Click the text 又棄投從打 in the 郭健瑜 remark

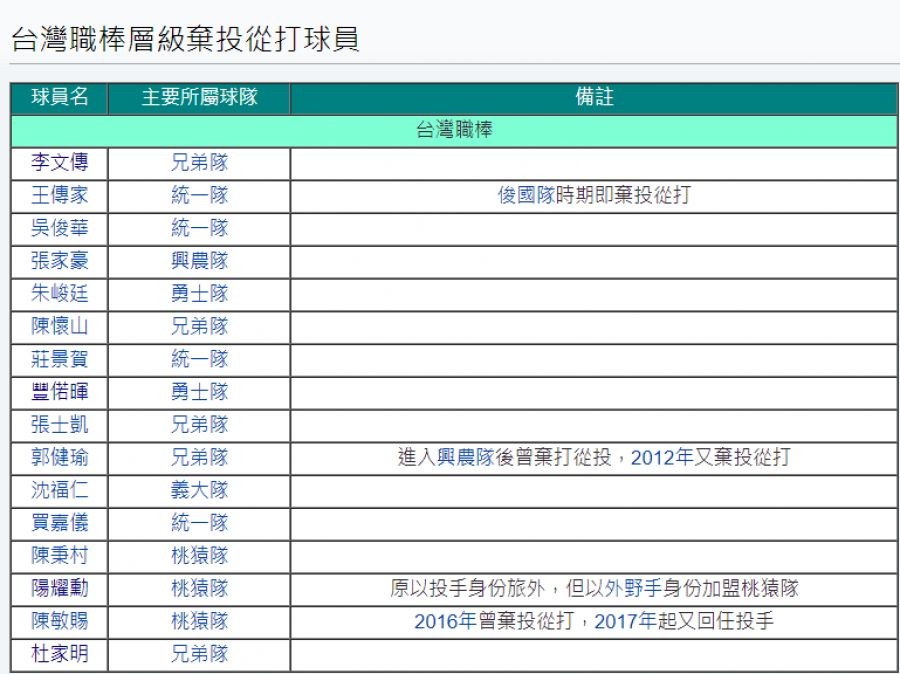click(x=743, y=457)
